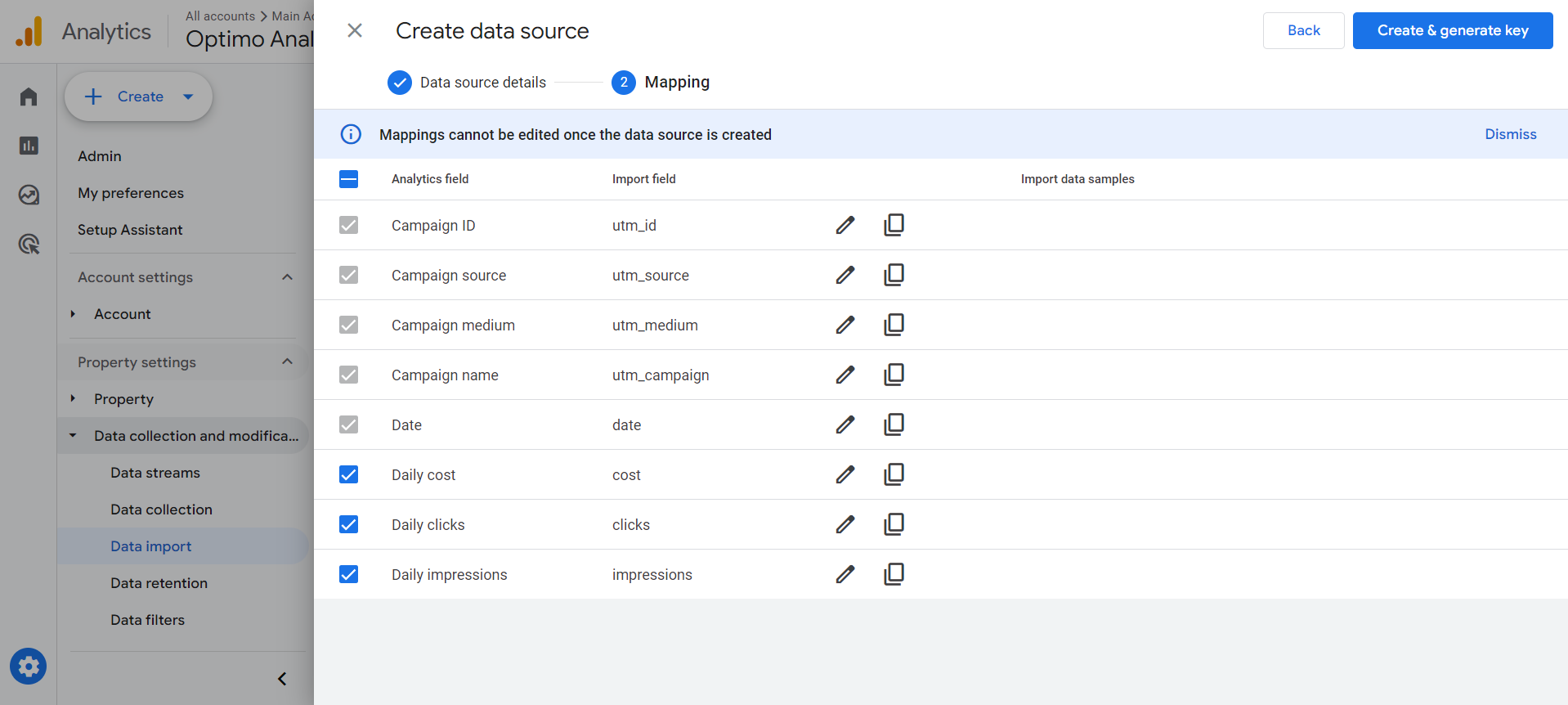
Task: Select Data retention in the sidebar
Action: point(159,583)
